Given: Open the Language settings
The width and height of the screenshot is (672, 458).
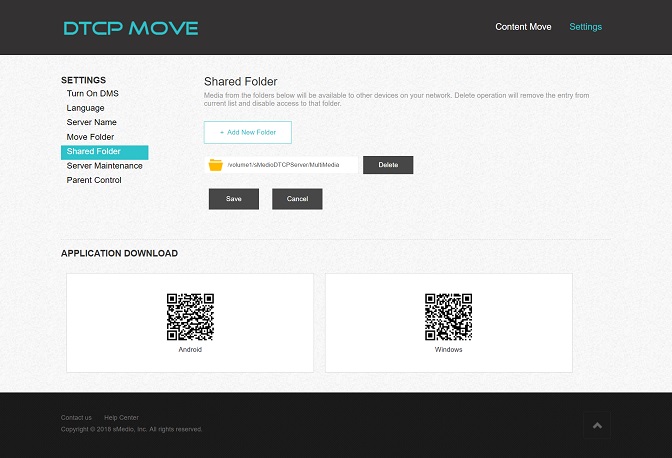Looking at the screenshot, I should pos(85,108).
